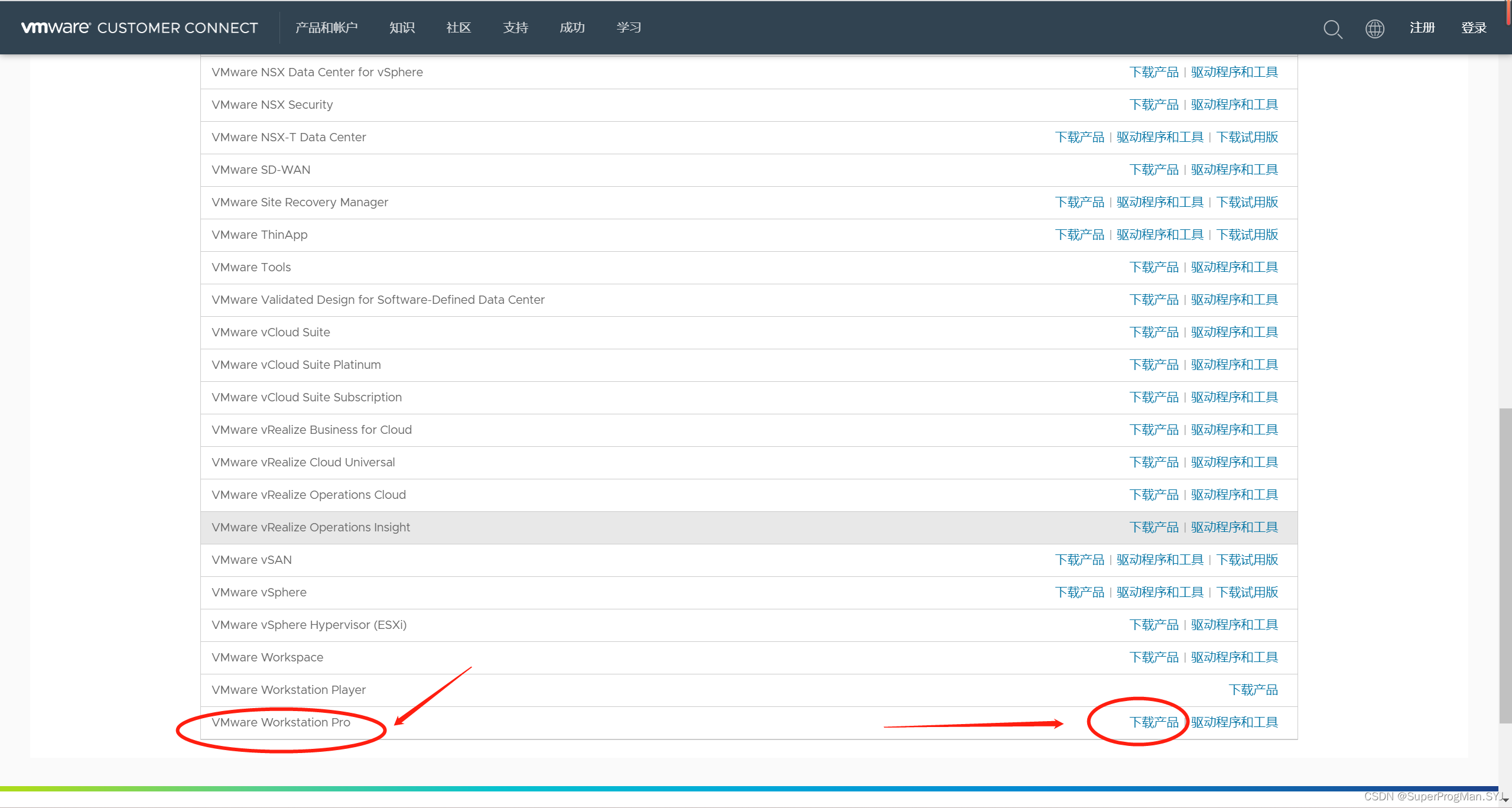Open the globe language selector icon
The width and height of the screenshot is (1512, 808).
point(1374,28)
